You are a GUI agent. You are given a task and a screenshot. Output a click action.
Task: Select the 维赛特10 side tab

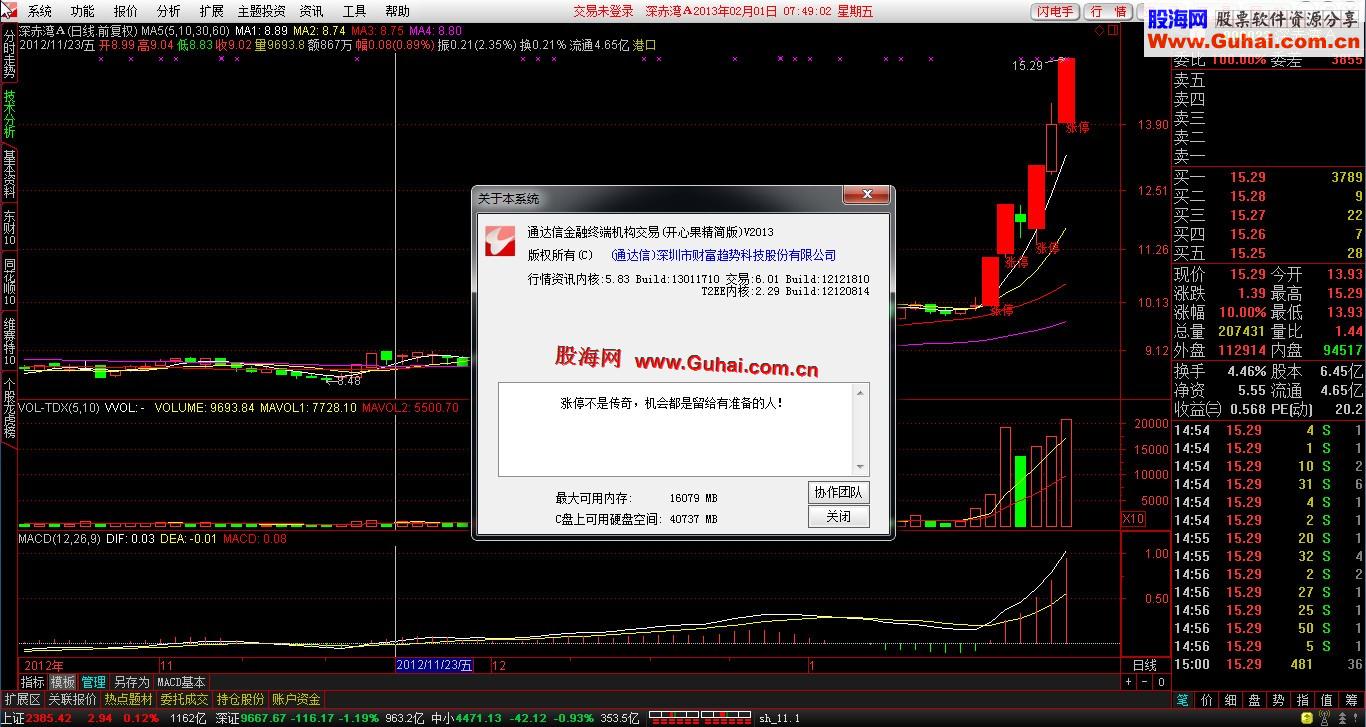tap(9, 341)
